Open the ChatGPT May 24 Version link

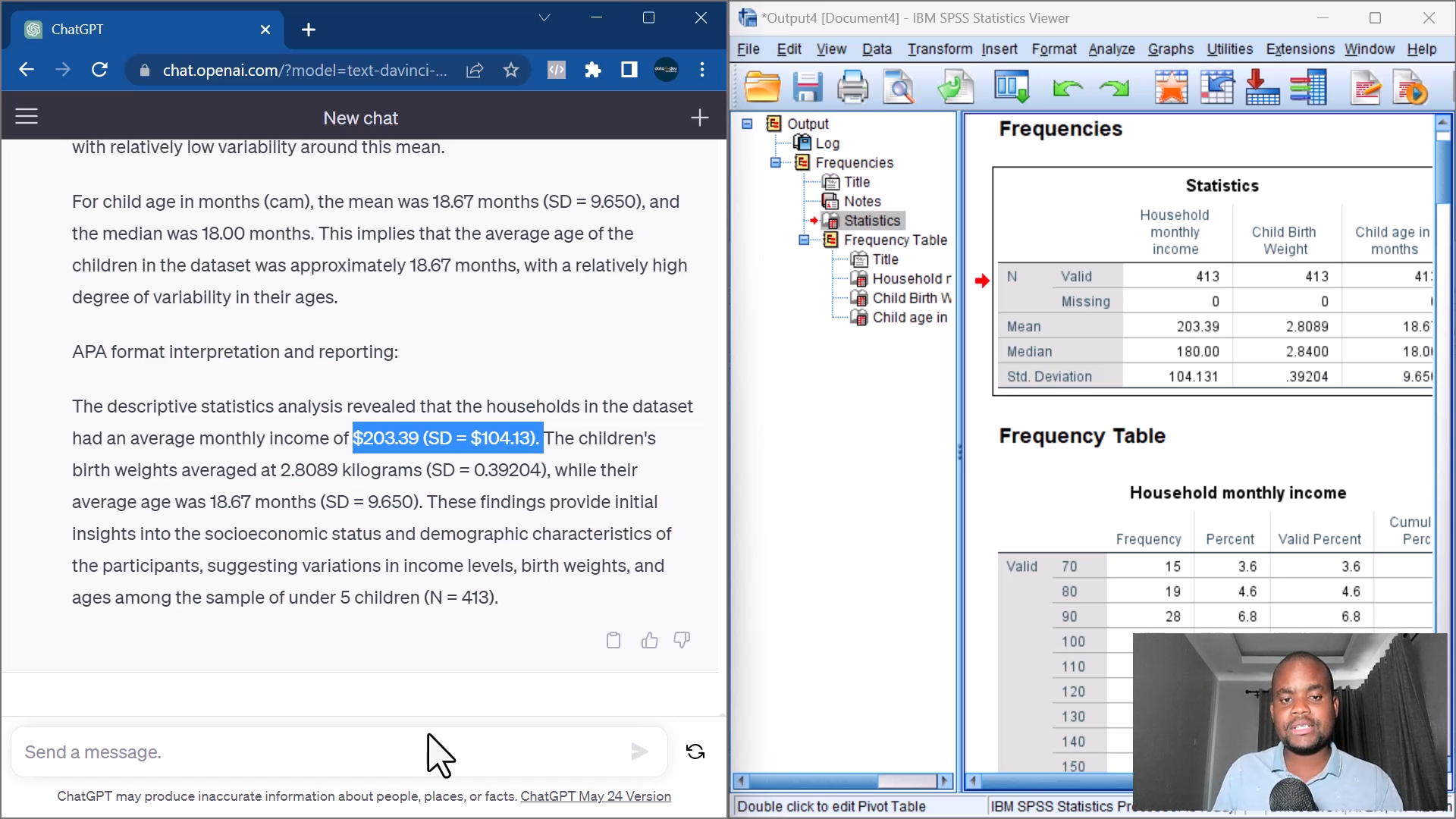point(596,796)
